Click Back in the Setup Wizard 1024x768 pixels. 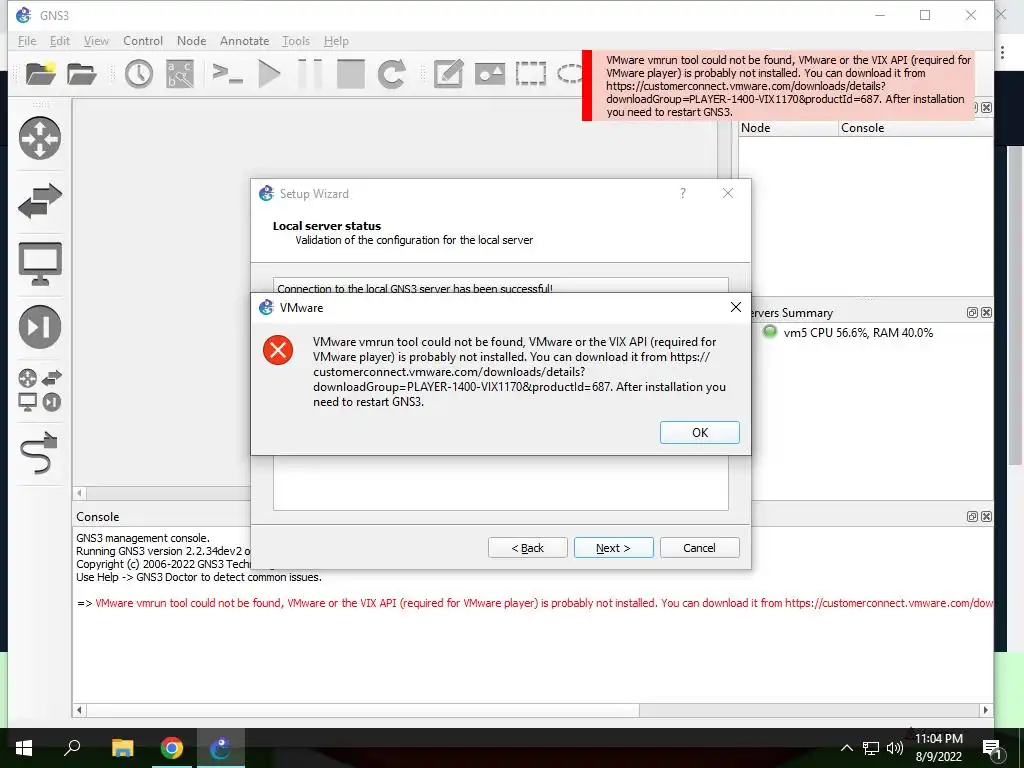528,548
